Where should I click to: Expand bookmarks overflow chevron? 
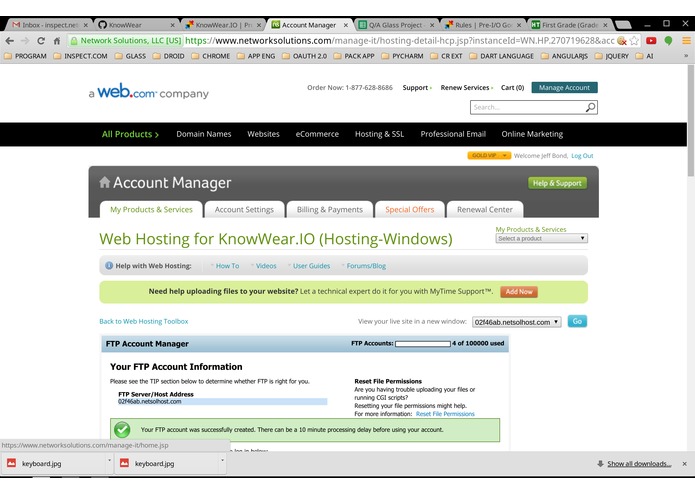click(x=686, y=56)
